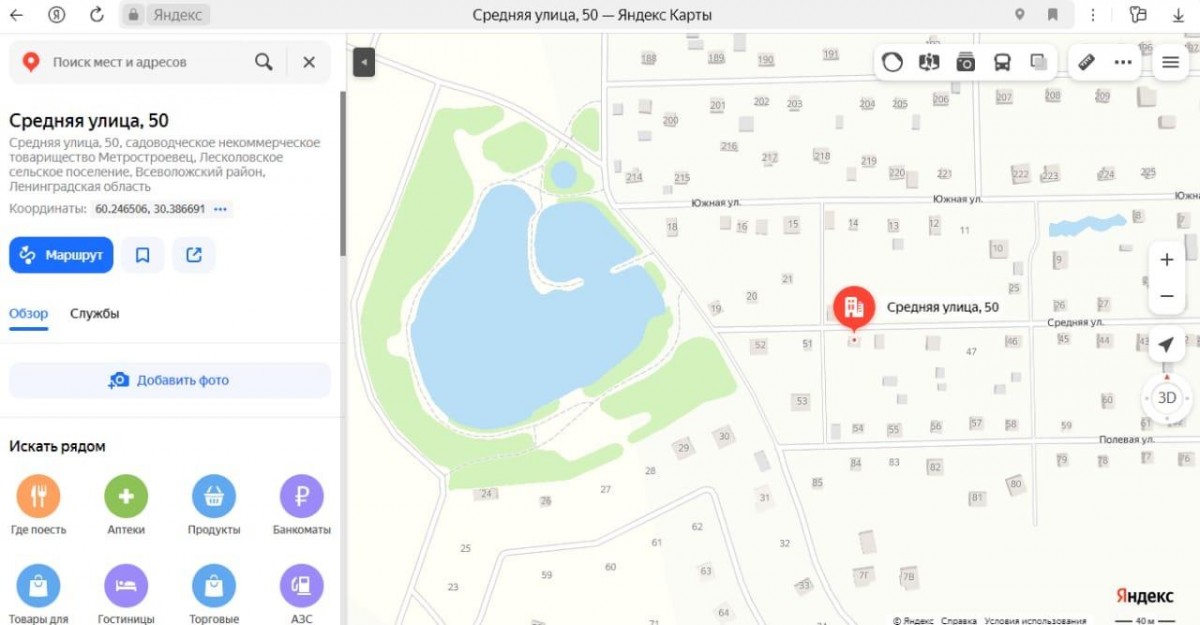The image size is (1200, 625).
Task: Click the share location icon
Action: point(194,255)
